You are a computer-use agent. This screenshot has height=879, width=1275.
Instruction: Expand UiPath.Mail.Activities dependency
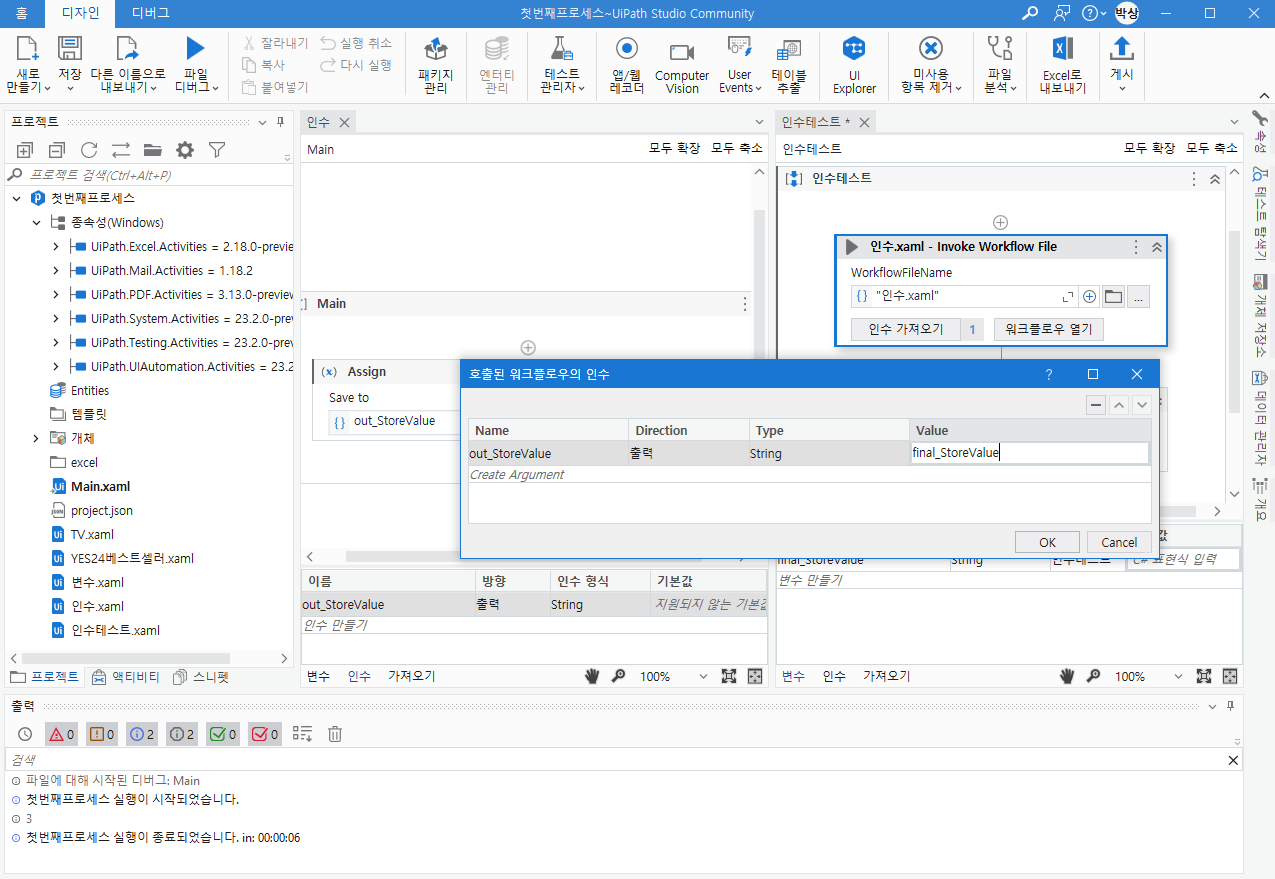pos(56,271)
